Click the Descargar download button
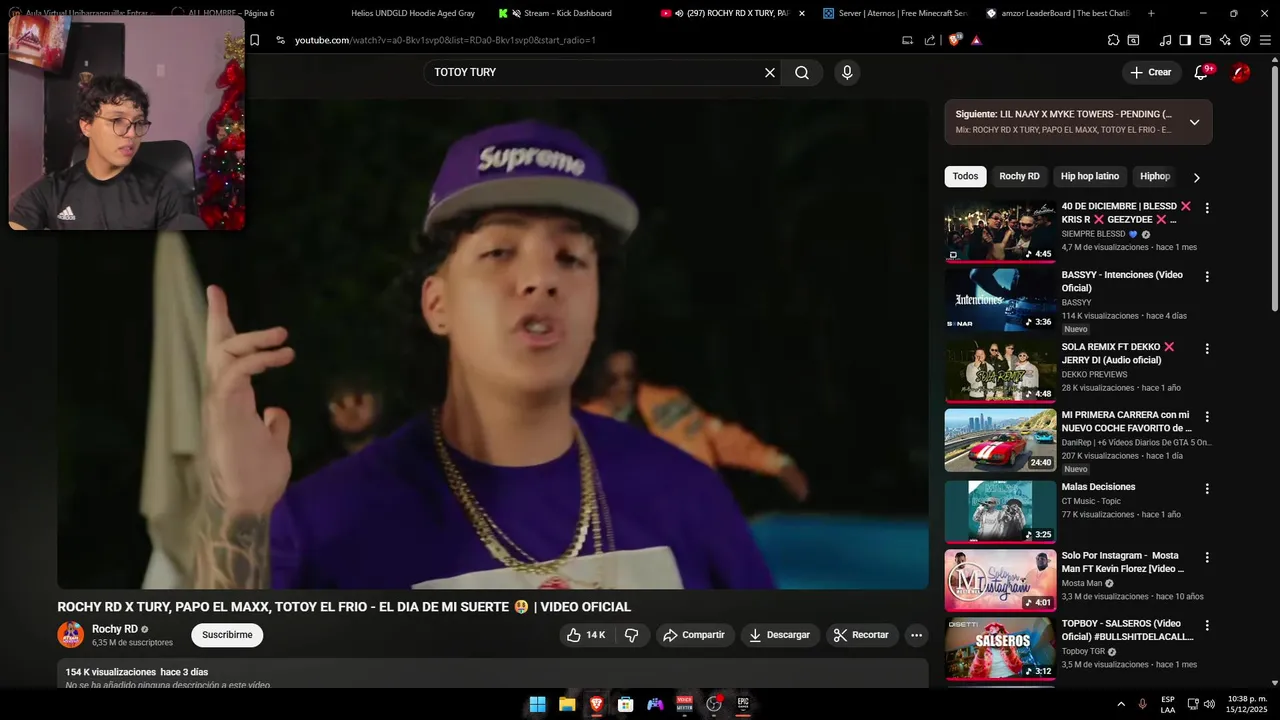Image resolution: width=1280 pixels, height=720 pixels. pyautogui.click(x=780, y=635)
